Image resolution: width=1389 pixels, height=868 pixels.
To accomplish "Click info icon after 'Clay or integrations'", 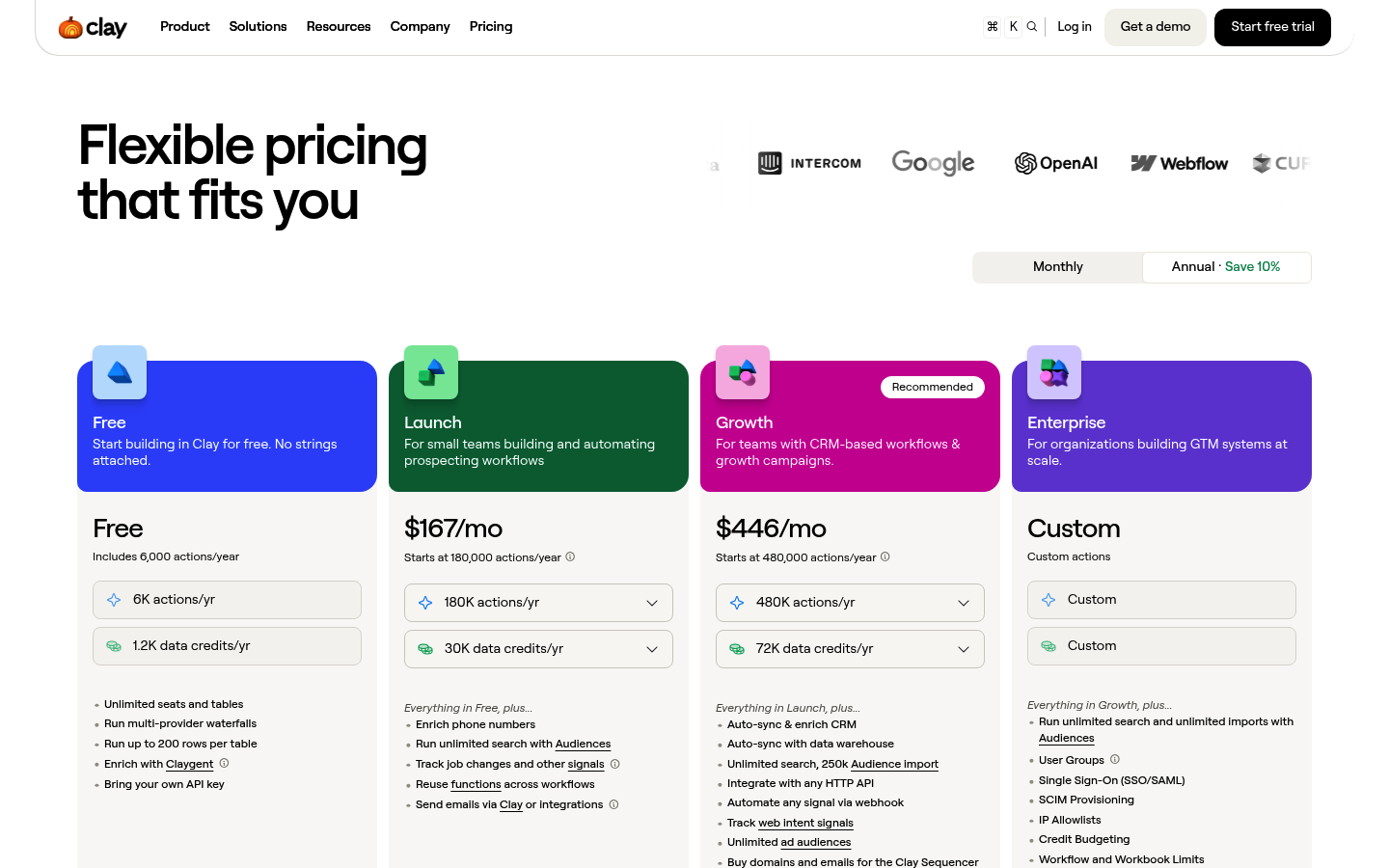I will point(613,804).
